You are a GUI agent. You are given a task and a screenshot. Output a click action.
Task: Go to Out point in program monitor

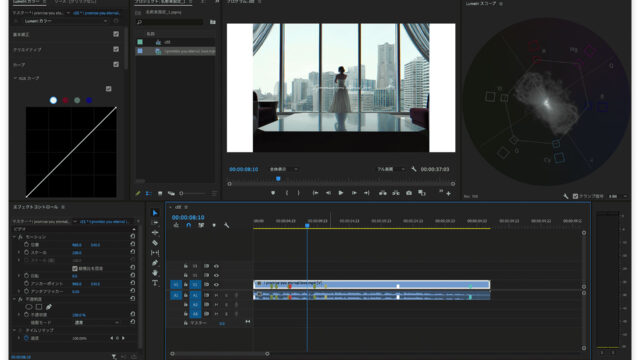[367, 193]
